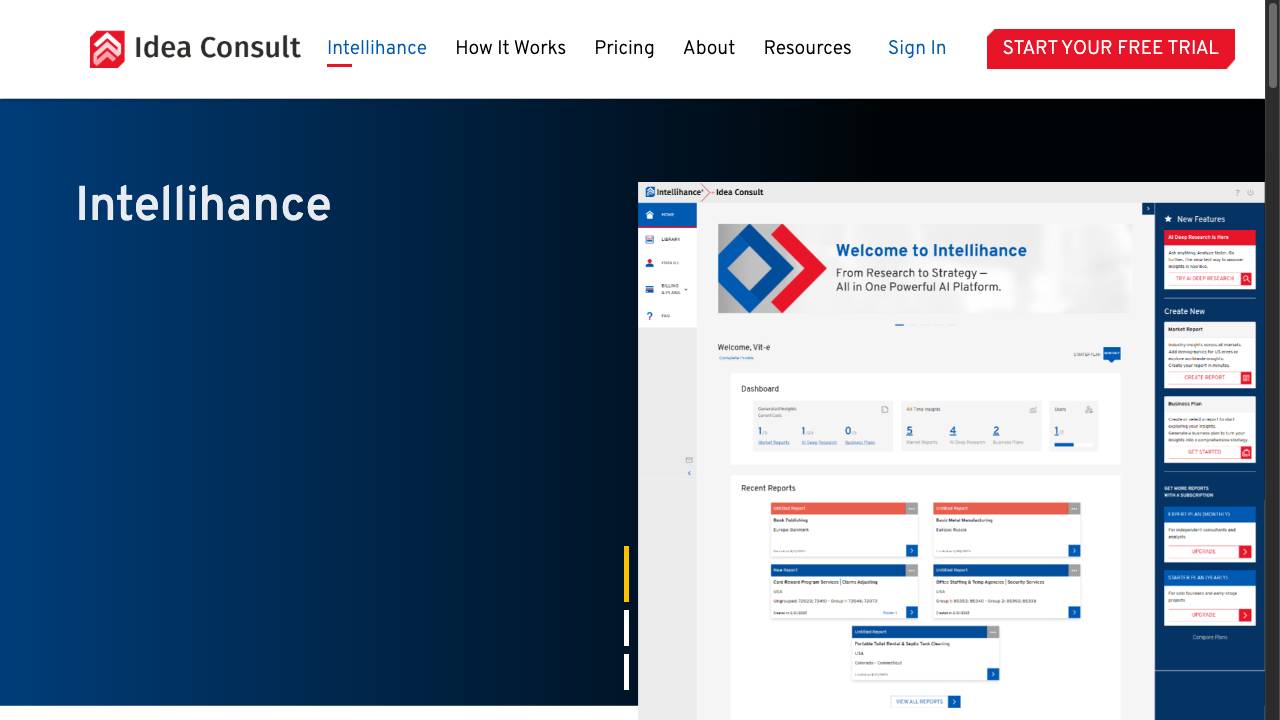This screenshot has height=720, width=1280.
Task: Open Card Reward Program Services options menu
Action: point(911,570)
